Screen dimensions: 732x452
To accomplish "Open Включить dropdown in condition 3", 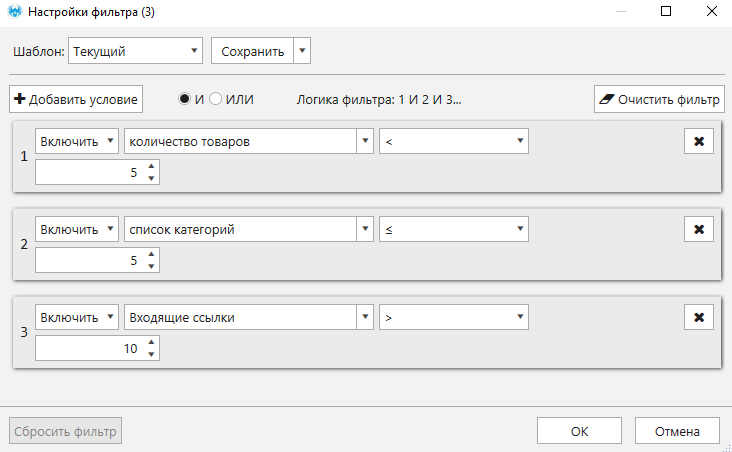I will 77,317.
